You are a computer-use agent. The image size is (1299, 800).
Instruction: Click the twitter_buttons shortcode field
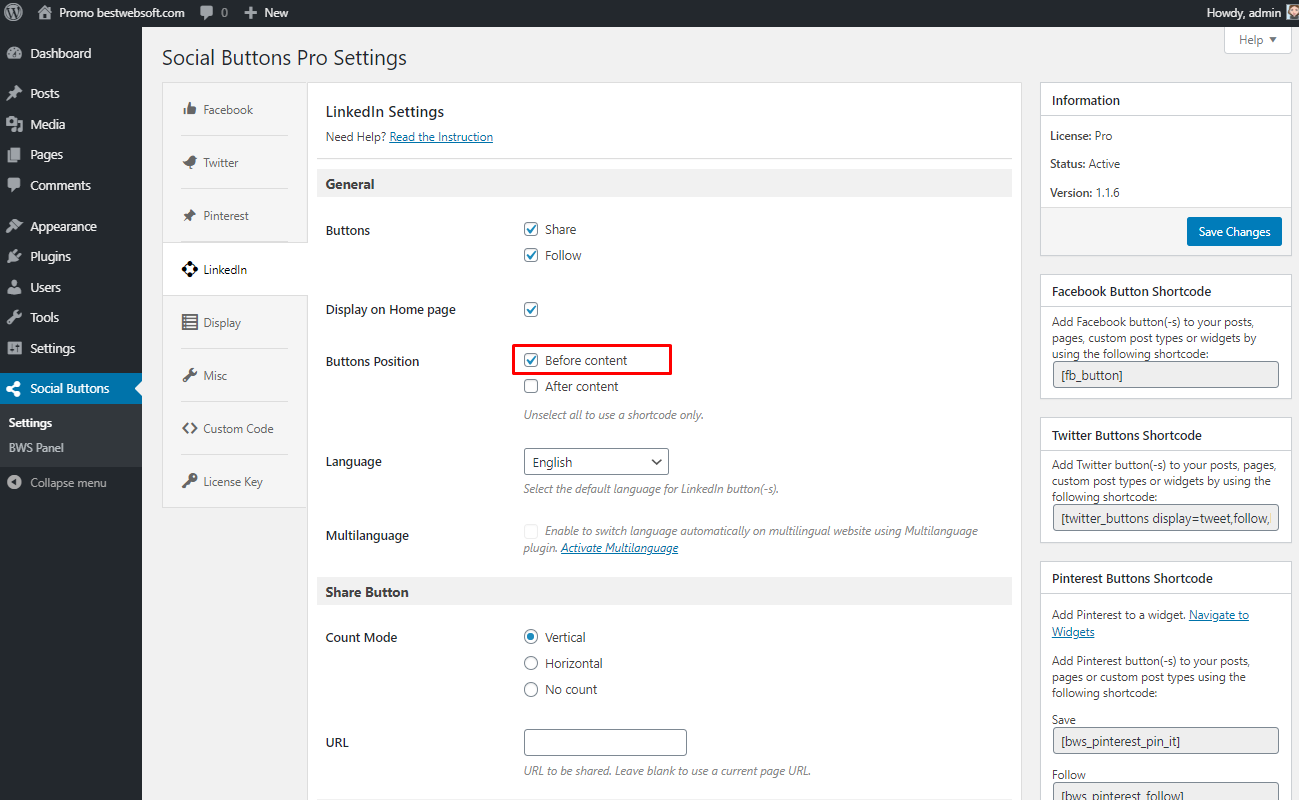[x=1165, y=518]
